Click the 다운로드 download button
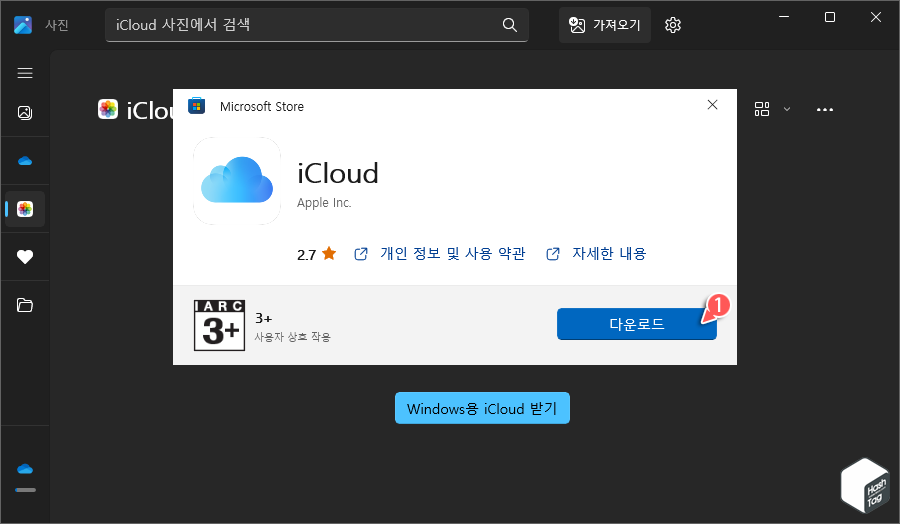Image resolution: width=900 pixels, height=524 pixels. 637,324
